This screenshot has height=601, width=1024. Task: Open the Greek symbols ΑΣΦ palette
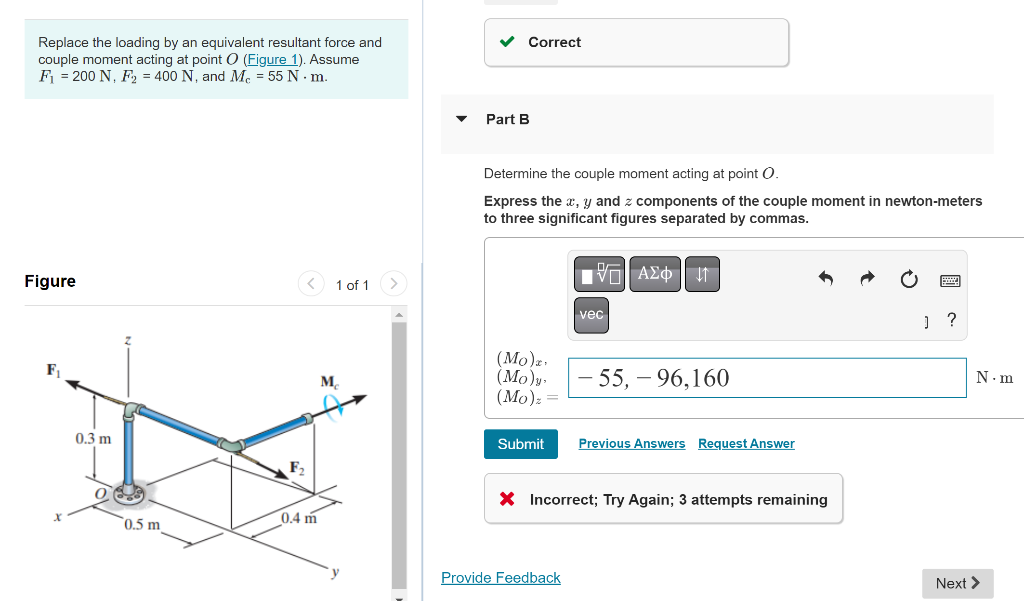point(654,274)
